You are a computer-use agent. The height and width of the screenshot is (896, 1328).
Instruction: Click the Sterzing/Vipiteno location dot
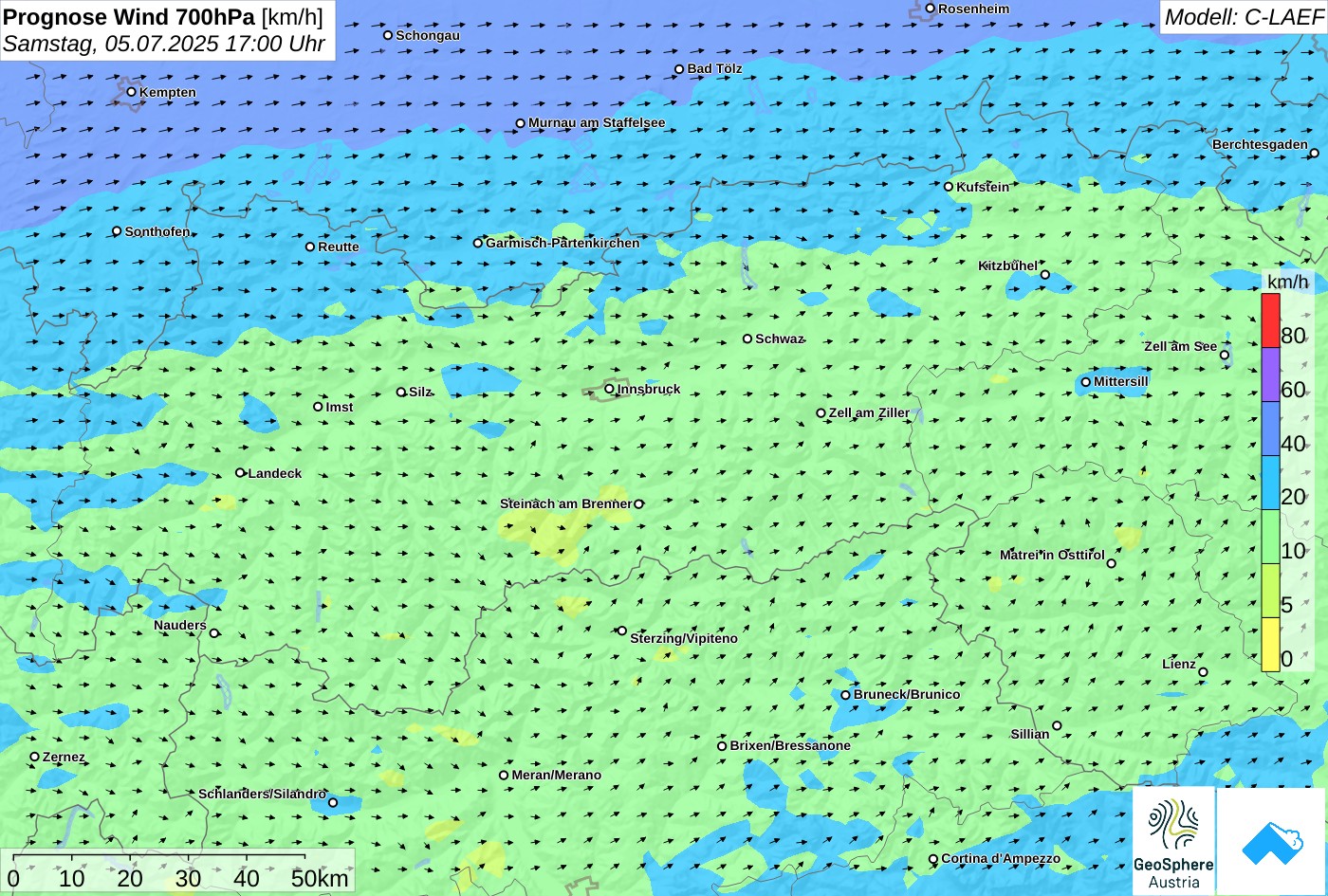click(622, 631)
